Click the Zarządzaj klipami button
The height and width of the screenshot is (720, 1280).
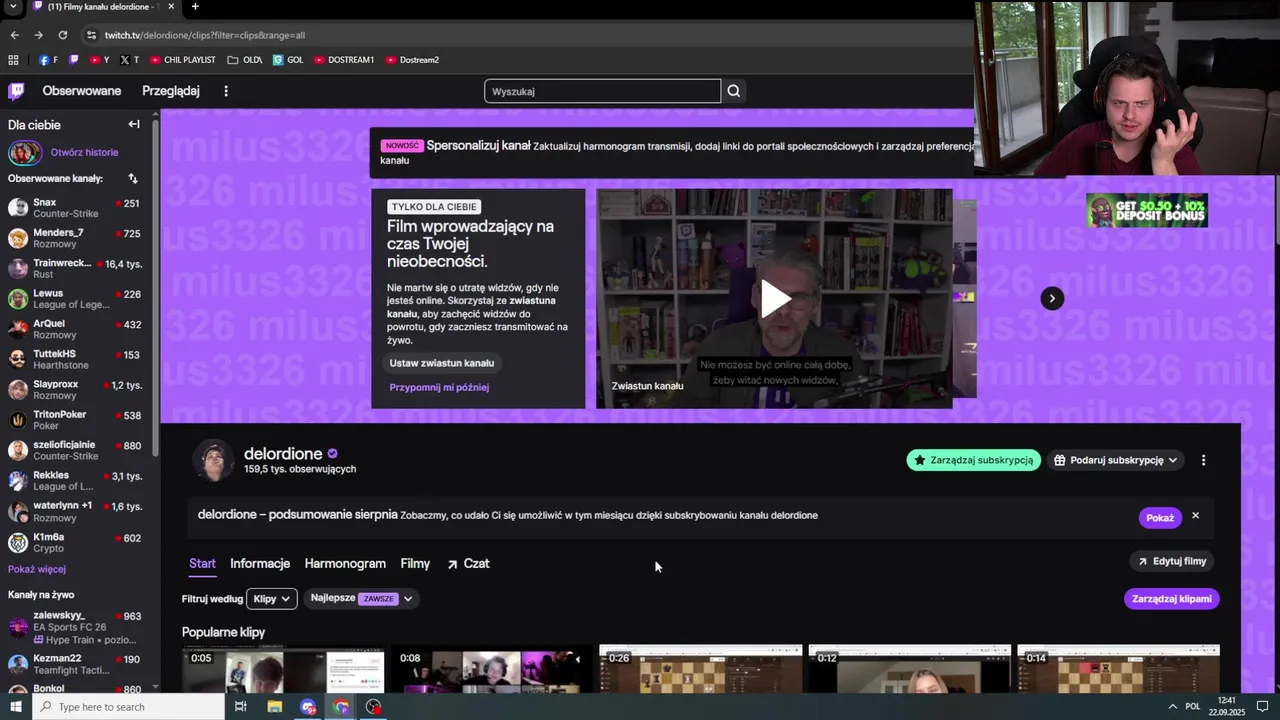(x=1172, y=599)
